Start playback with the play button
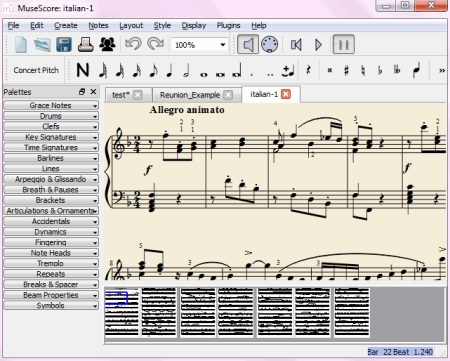The height and width of the screenshot is (361, 450). (x=318, y=44)
